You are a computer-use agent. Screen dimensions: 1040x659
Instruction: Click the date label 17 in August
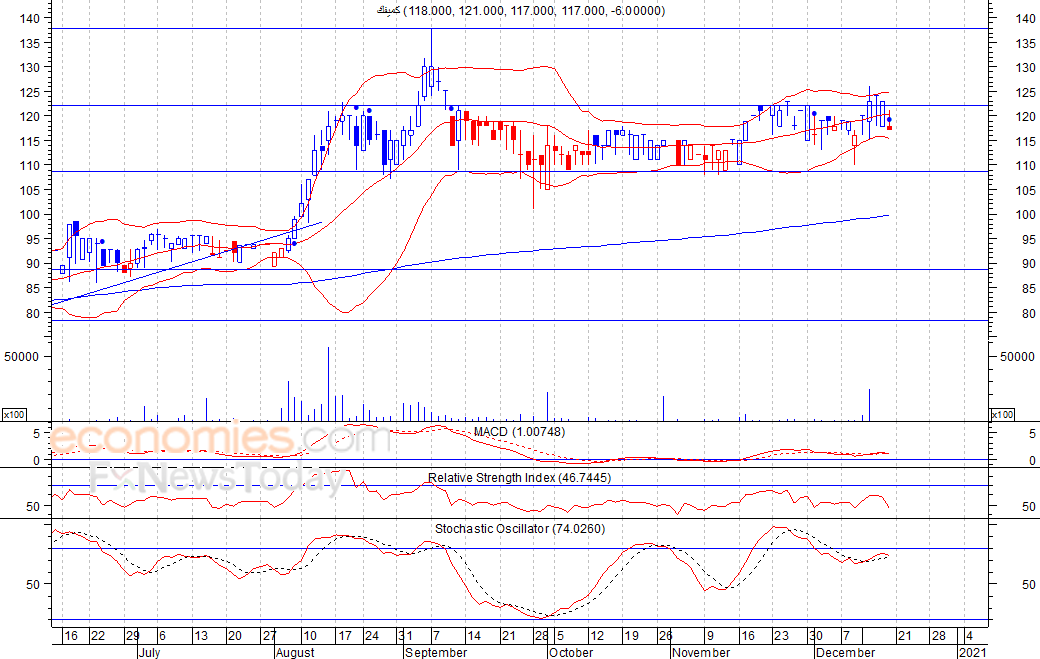tap(345, 636)
